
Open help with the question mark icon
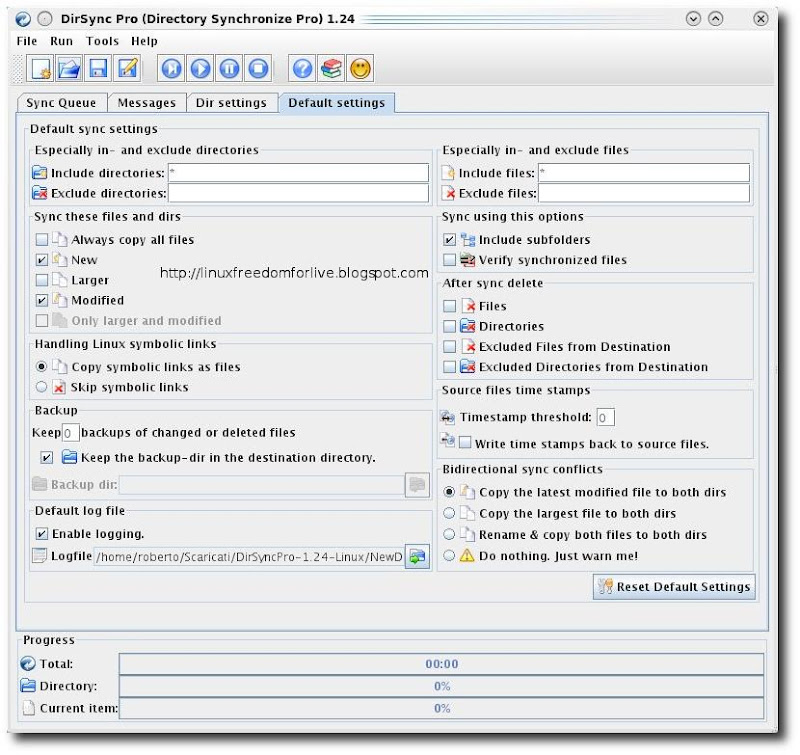point(303,69)
